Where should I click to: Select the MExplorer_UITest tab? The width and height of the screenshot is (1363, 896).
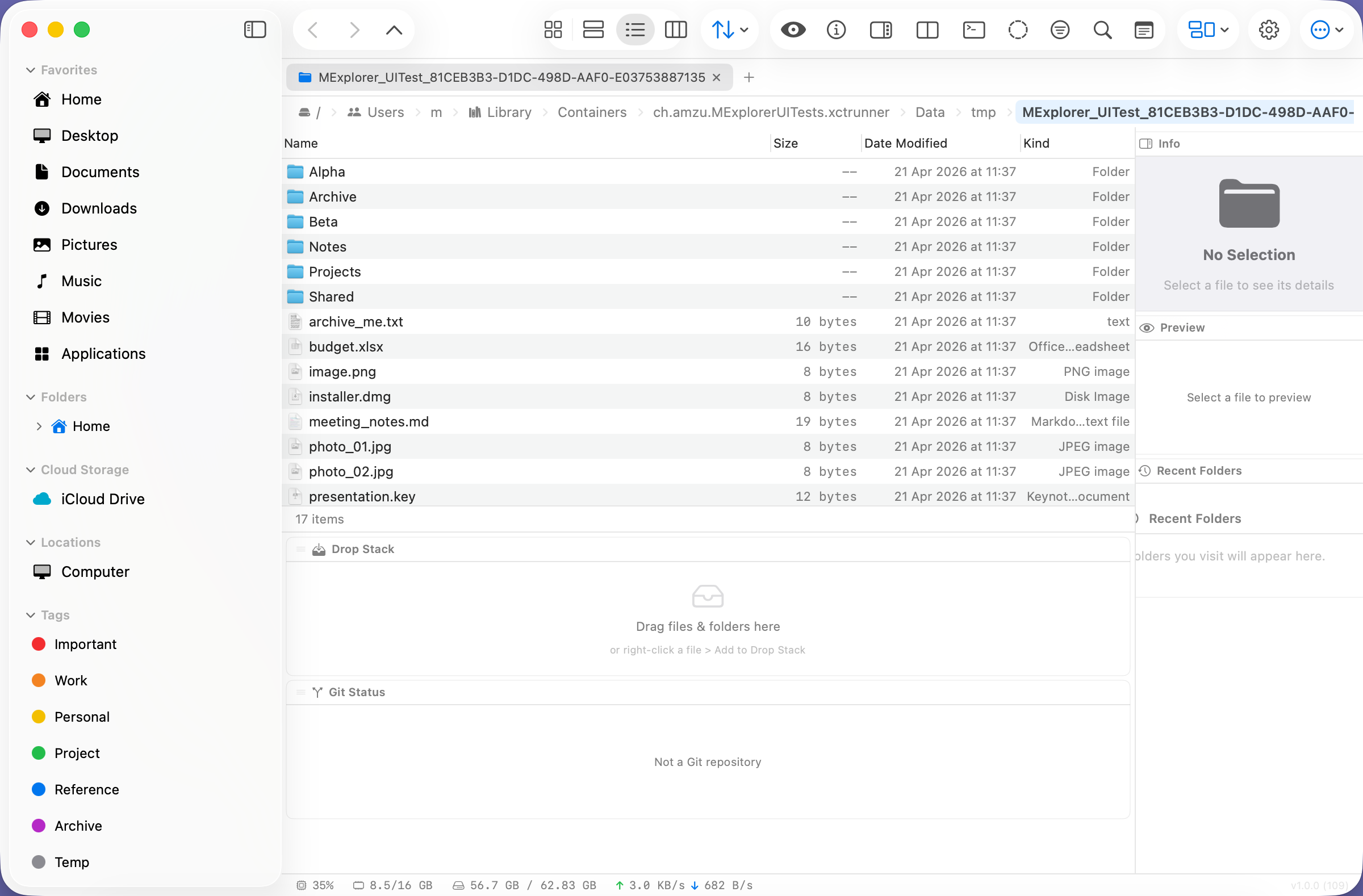509,77
